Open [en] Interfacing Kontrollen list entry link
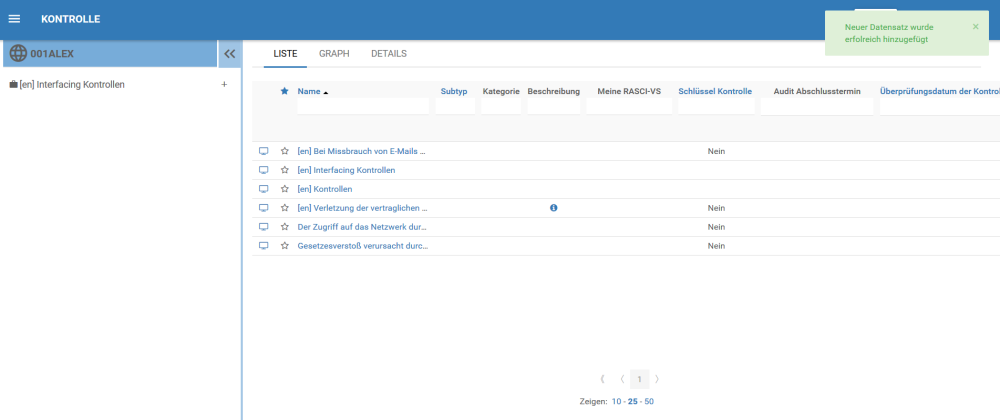Viewport: 1000px width, 420px height. pyautogui.click(x=346, y=170)
